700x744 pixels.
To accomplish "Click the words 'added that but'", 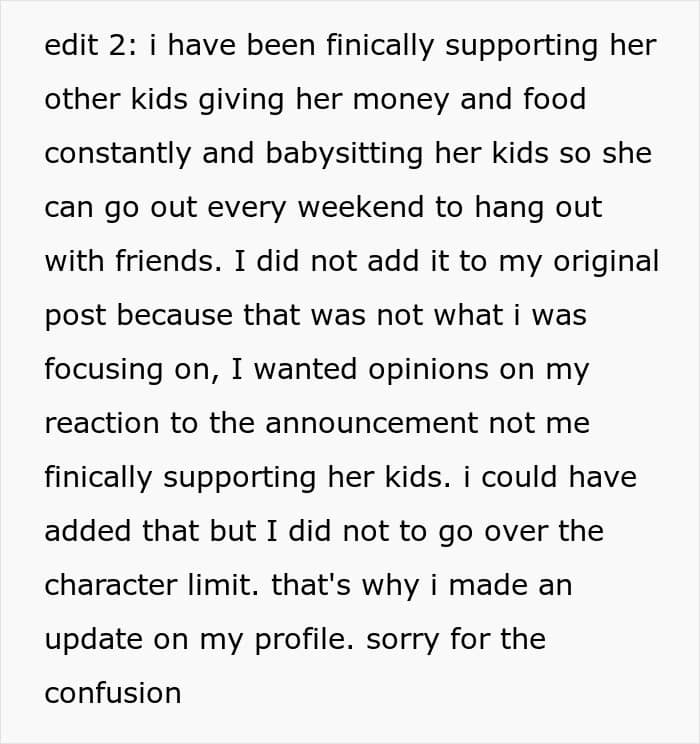I will click(150, 530).
